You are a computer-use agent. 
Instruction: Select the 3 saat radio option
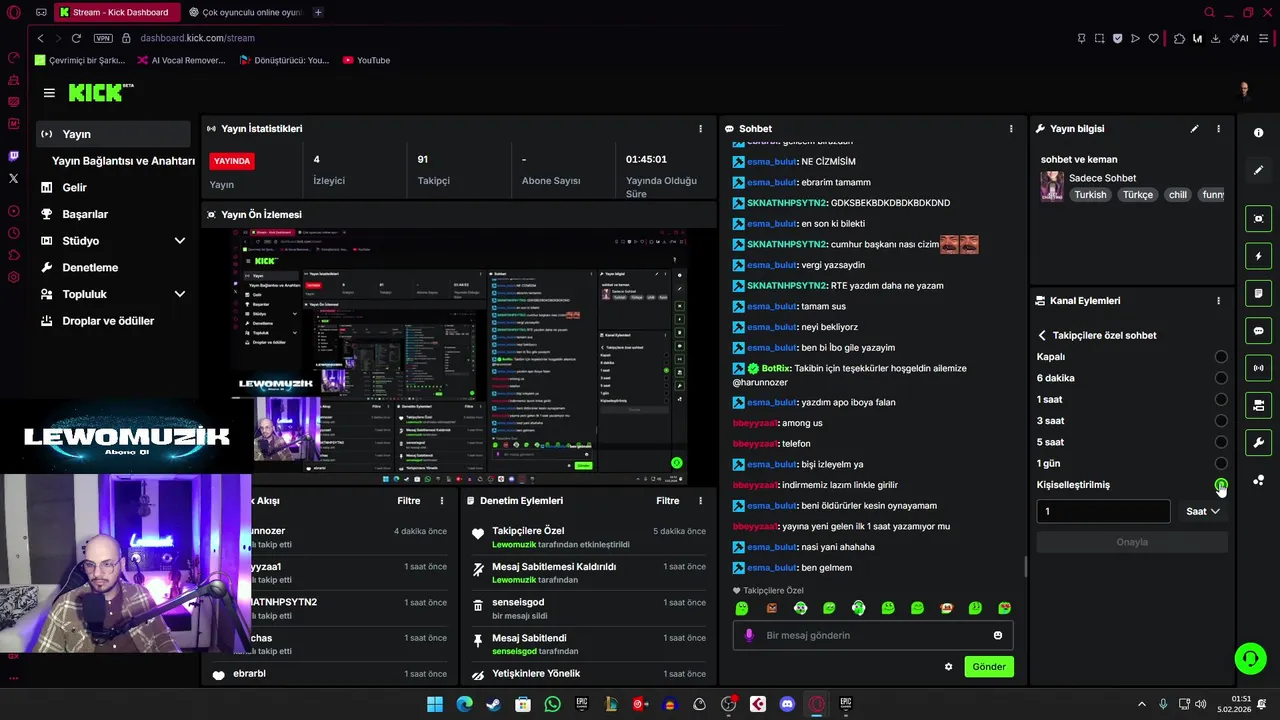[x=1221, y=421]
